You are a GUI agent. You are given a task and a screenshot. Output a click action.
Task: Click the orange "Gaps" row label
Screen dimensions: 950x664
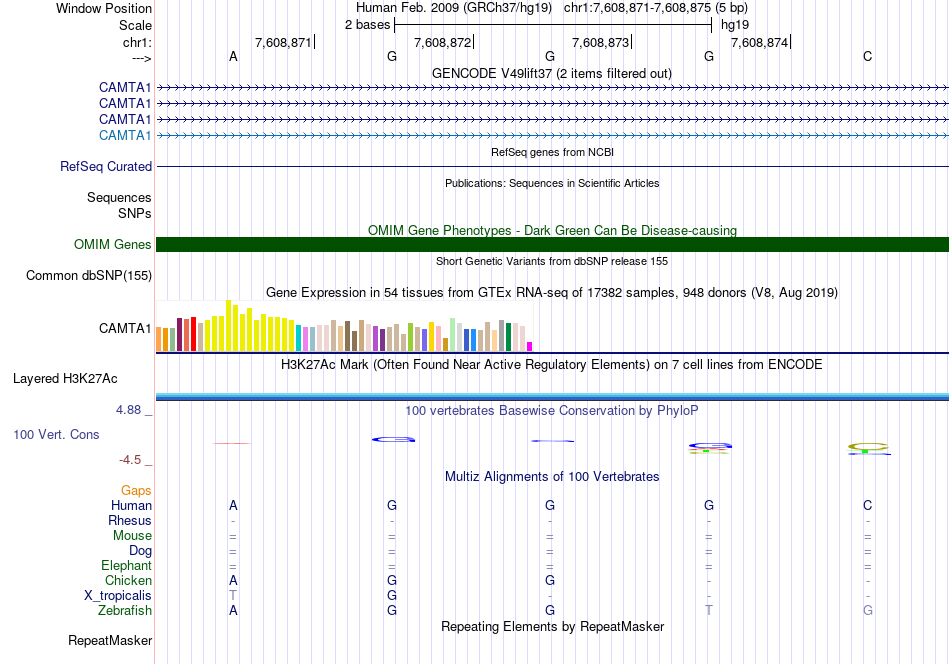(136, 490)
